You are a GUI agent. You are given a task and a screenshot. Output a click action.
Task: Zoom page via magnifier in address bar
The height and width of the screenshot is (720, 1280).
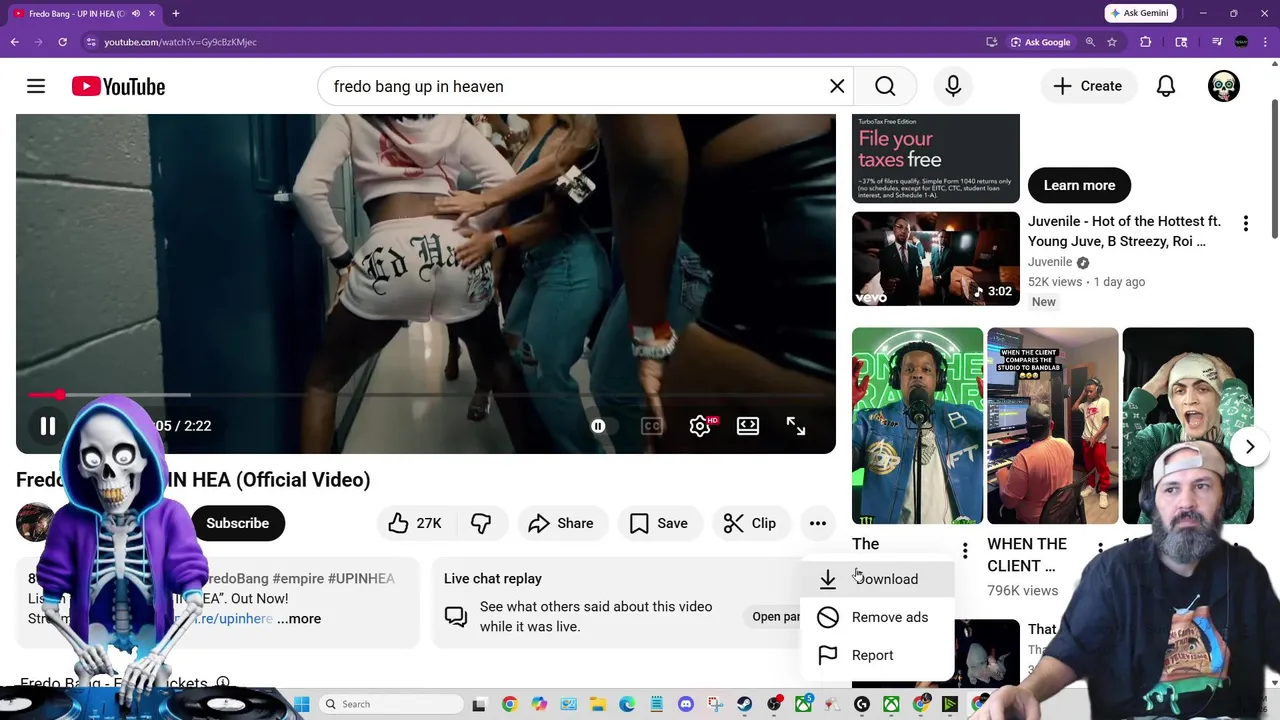point(1090,42)
